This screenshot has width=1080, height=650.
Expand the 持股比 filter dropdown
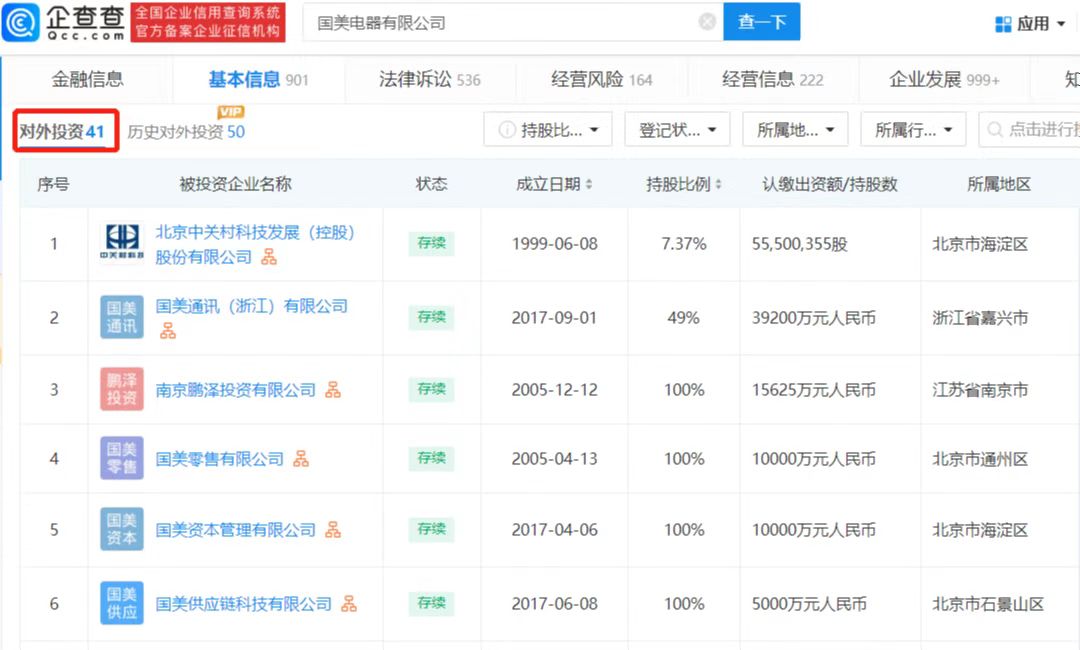click(548, 129)
